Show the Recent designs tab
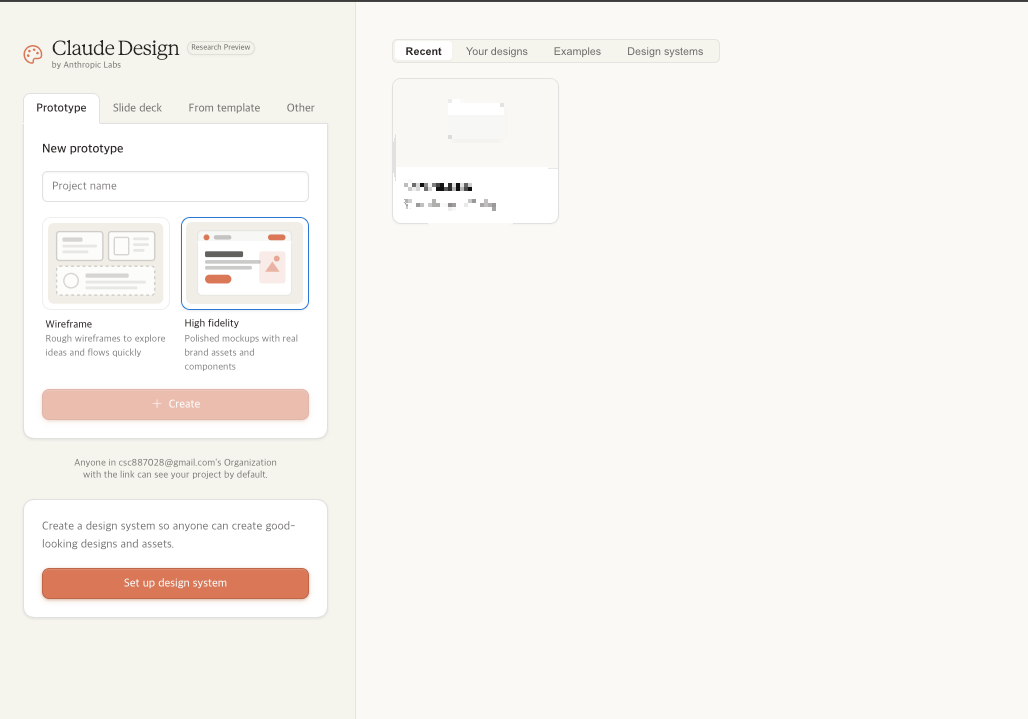1028x719 pixels. 423,51
